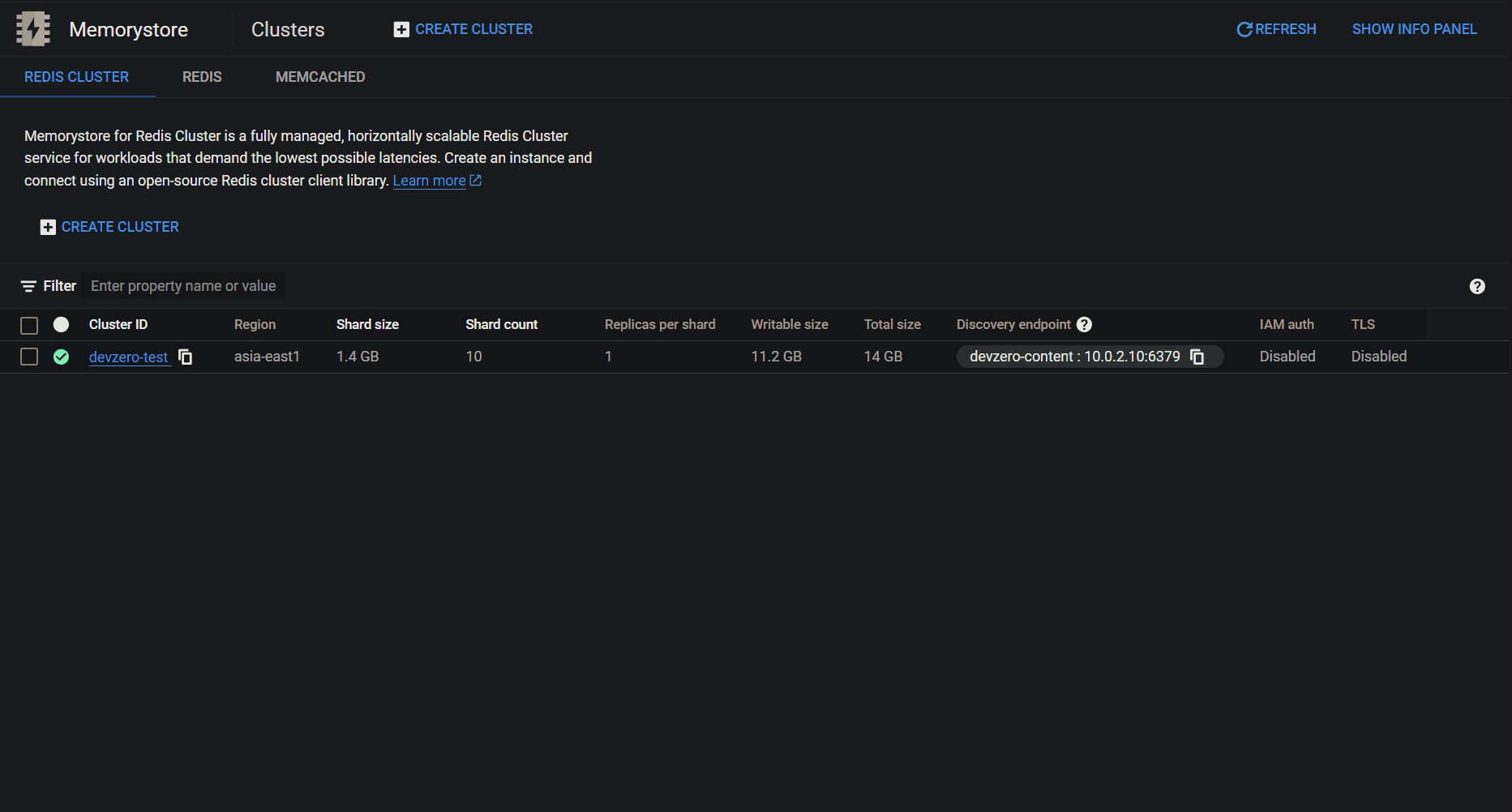Image resolution: width=1512 pixels, height=812 pixels.
Task: Click the Memorystore product logo icon
Action: pyautogui.click(x=33, y=29)
